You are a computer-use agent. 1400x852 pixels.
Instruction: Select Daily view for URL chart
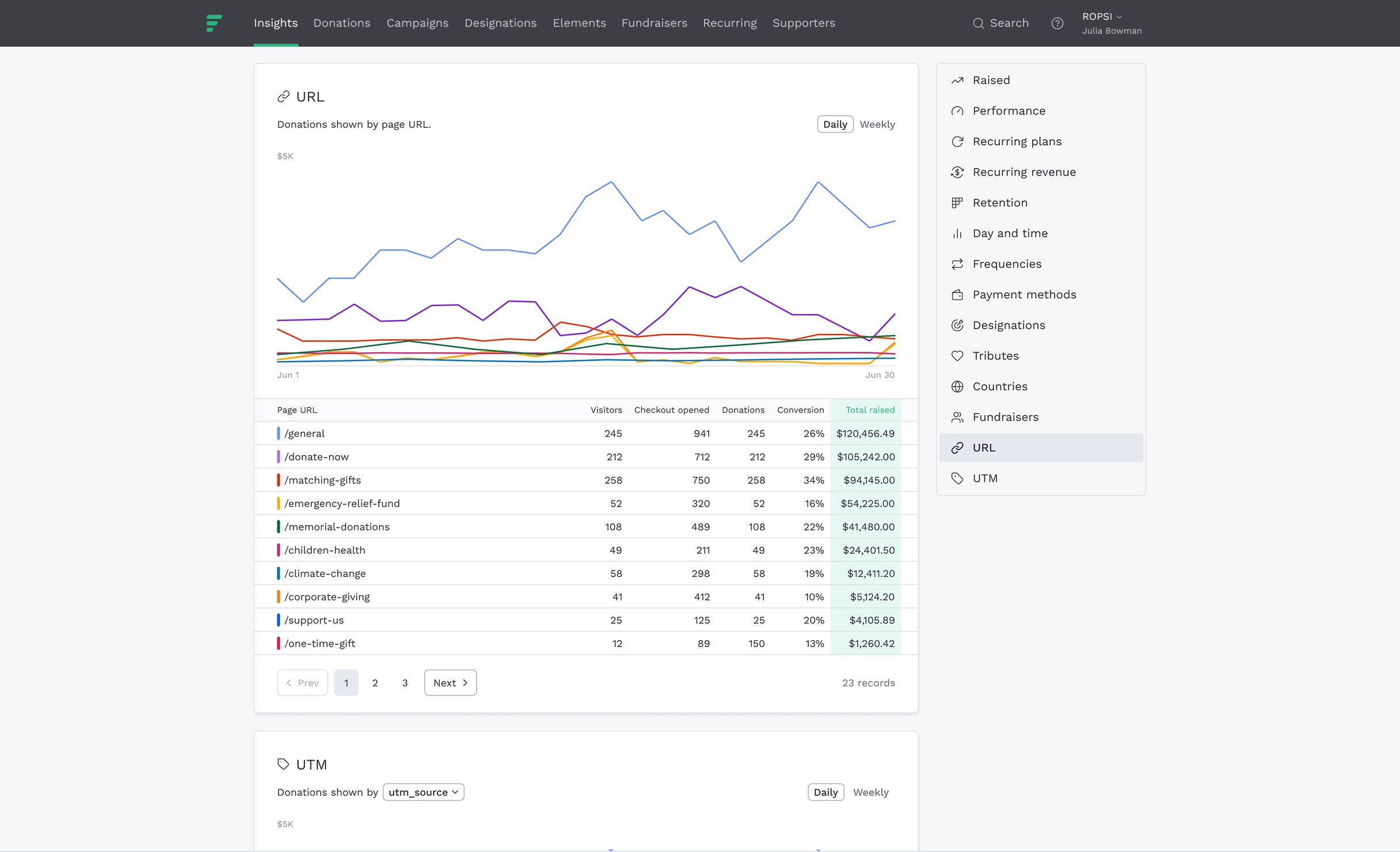pos(835,124)
